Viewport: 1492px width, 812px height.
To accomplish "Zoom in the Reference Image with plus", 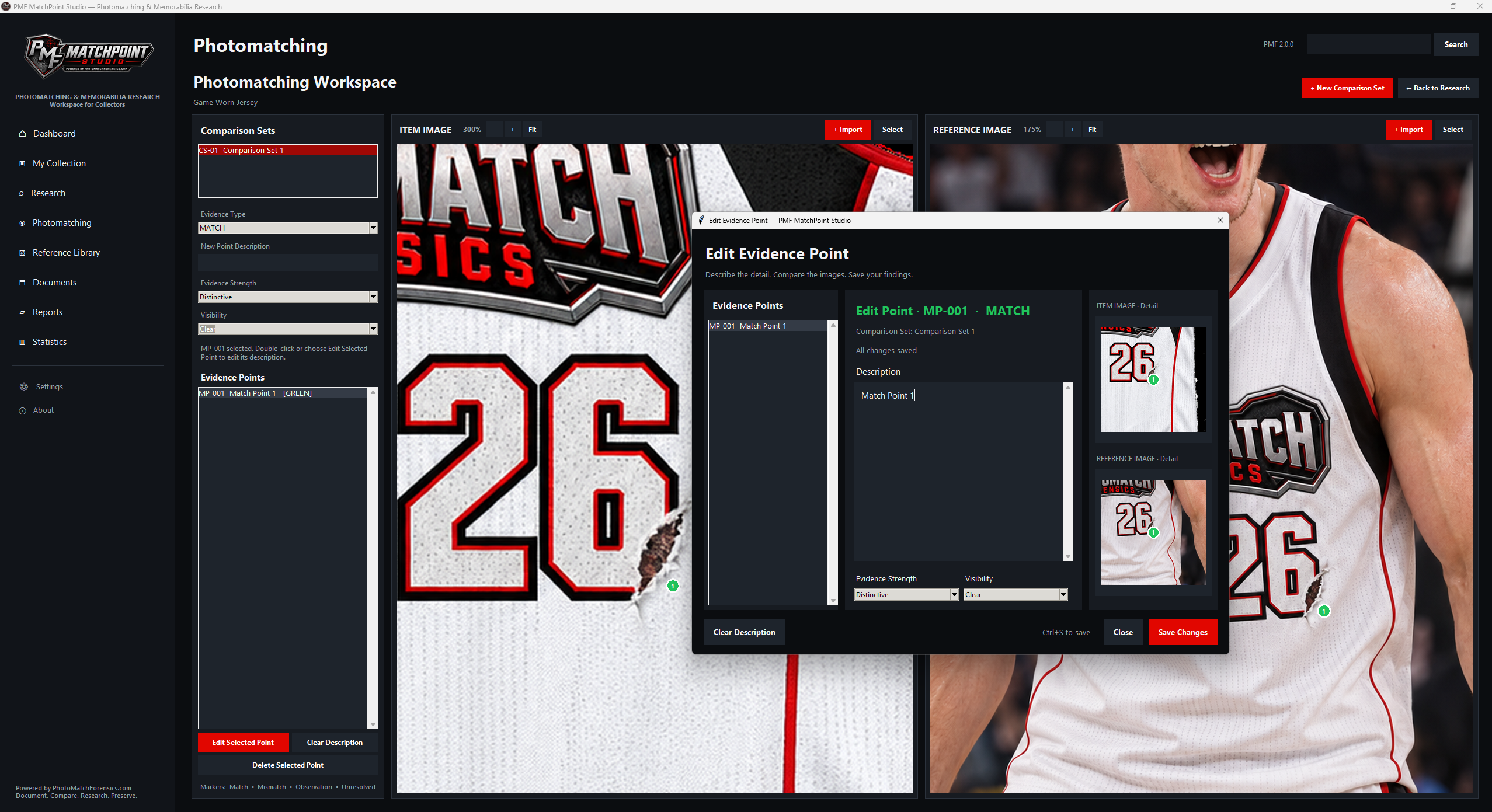I will tap(1073, 130).
